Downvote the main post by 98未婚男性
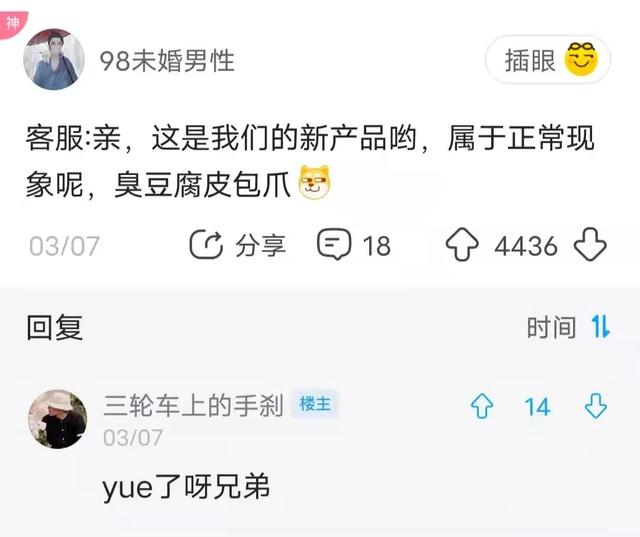This screenshot has width=640, height=537. point(590,244)
